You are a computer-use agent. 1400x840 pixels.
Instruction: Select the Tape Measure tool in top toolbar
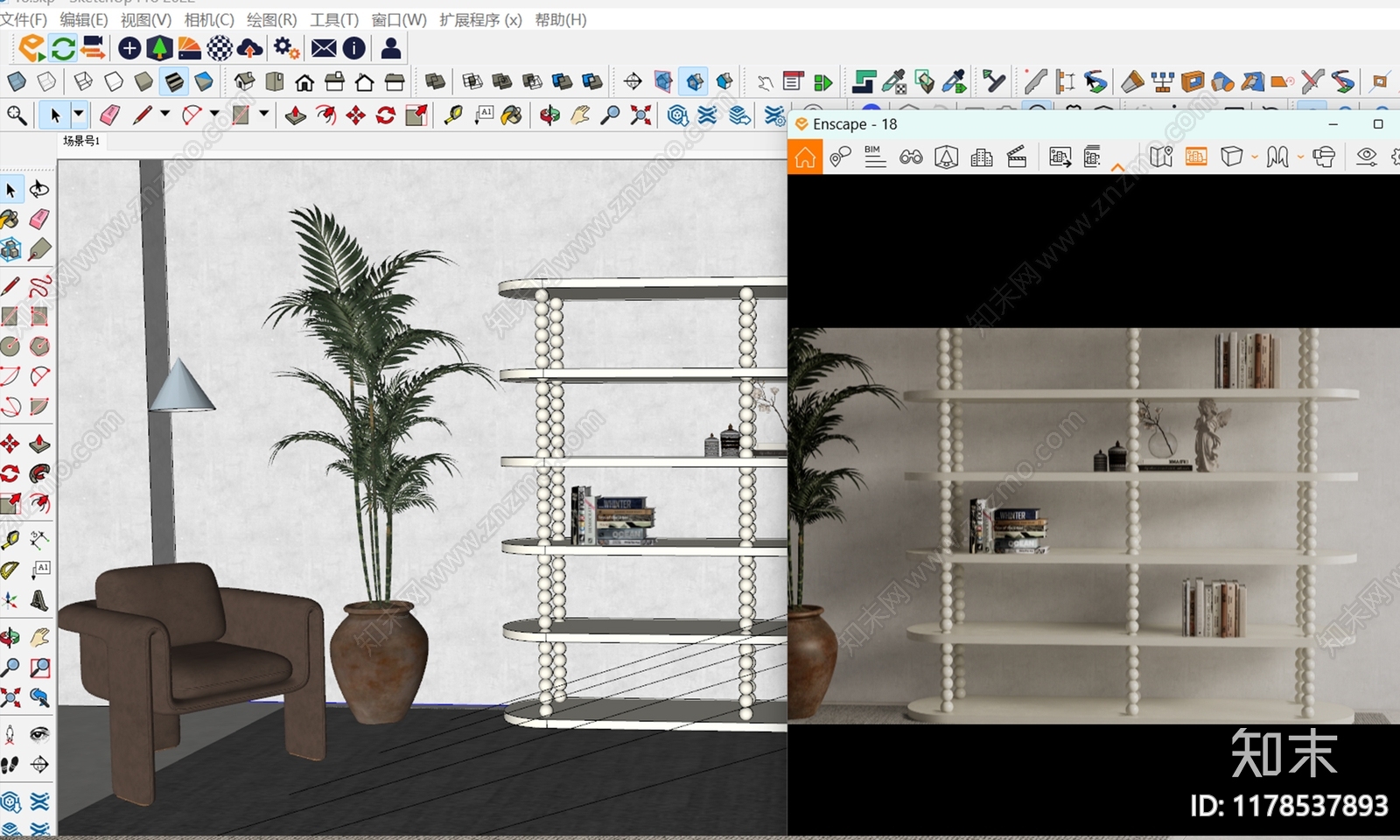coord(453,115)
